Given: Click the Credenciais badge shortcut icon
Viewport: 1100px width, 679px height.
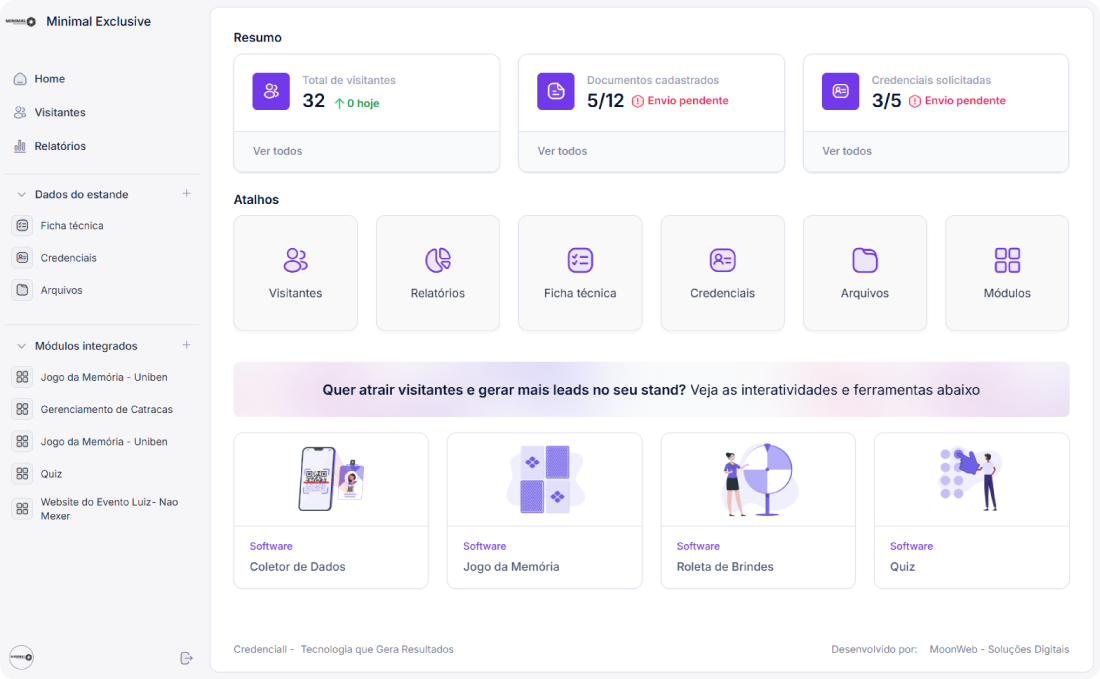Looking at the screenshot, I should pyautogui.click(x=722, y=260).
